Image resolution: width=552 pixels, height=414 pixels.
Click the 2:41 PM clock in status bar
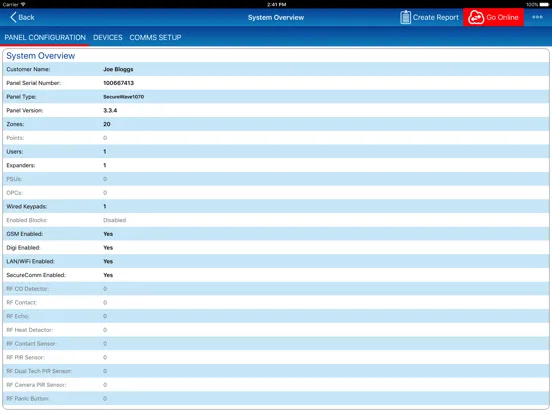coord(276,5)
